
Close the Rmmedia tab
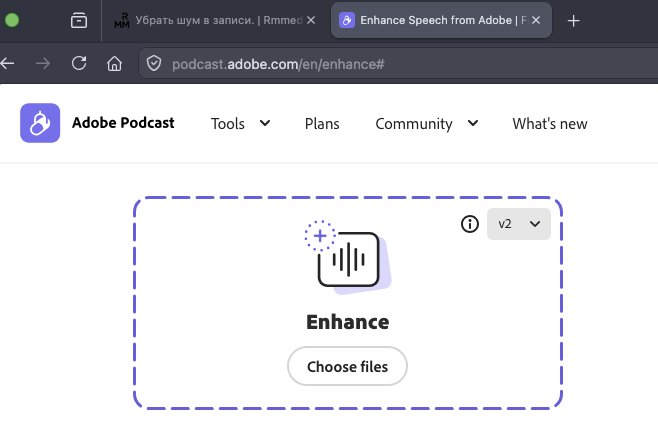click(309, 21)
